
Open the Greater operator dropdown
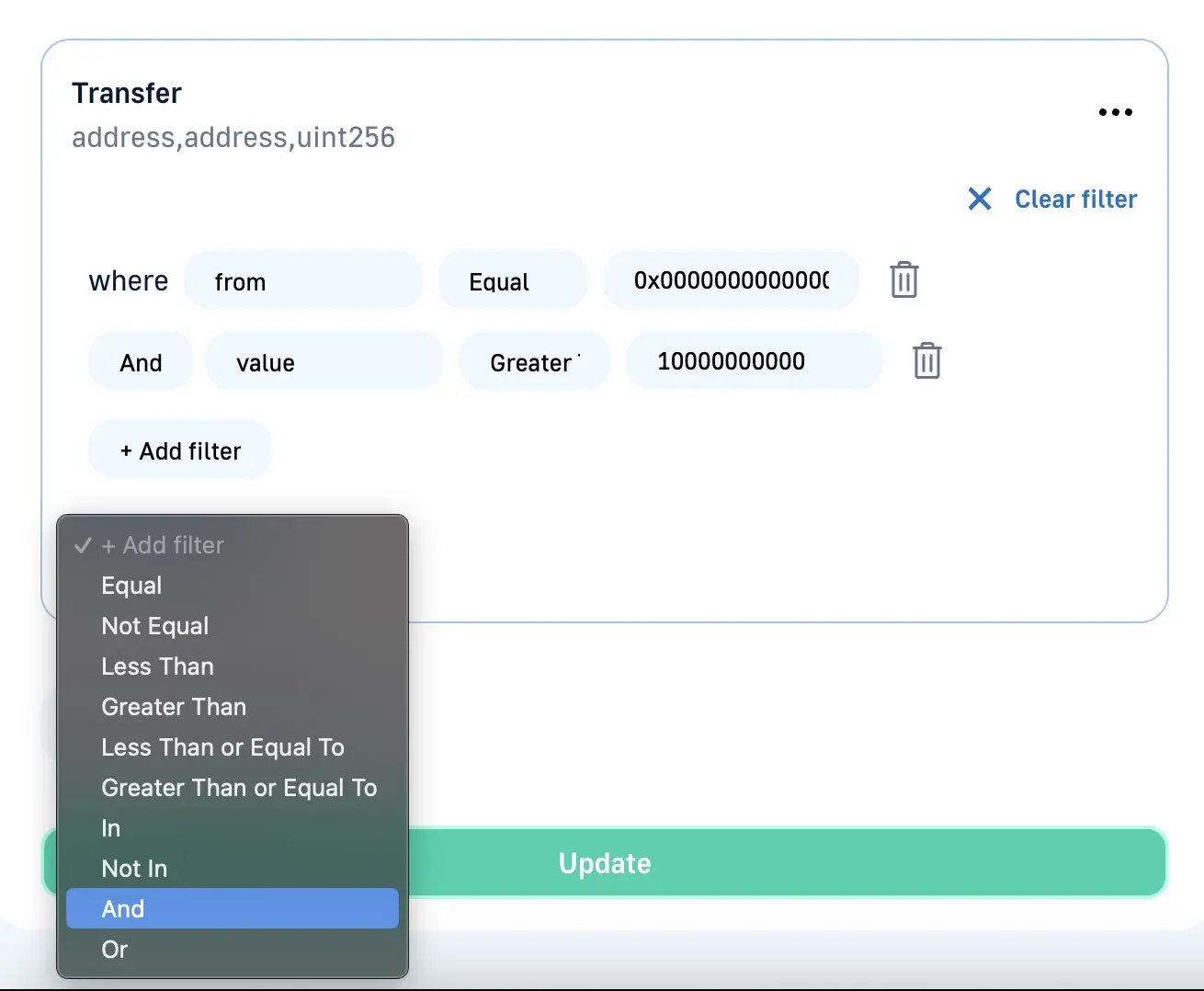point(534,362)
